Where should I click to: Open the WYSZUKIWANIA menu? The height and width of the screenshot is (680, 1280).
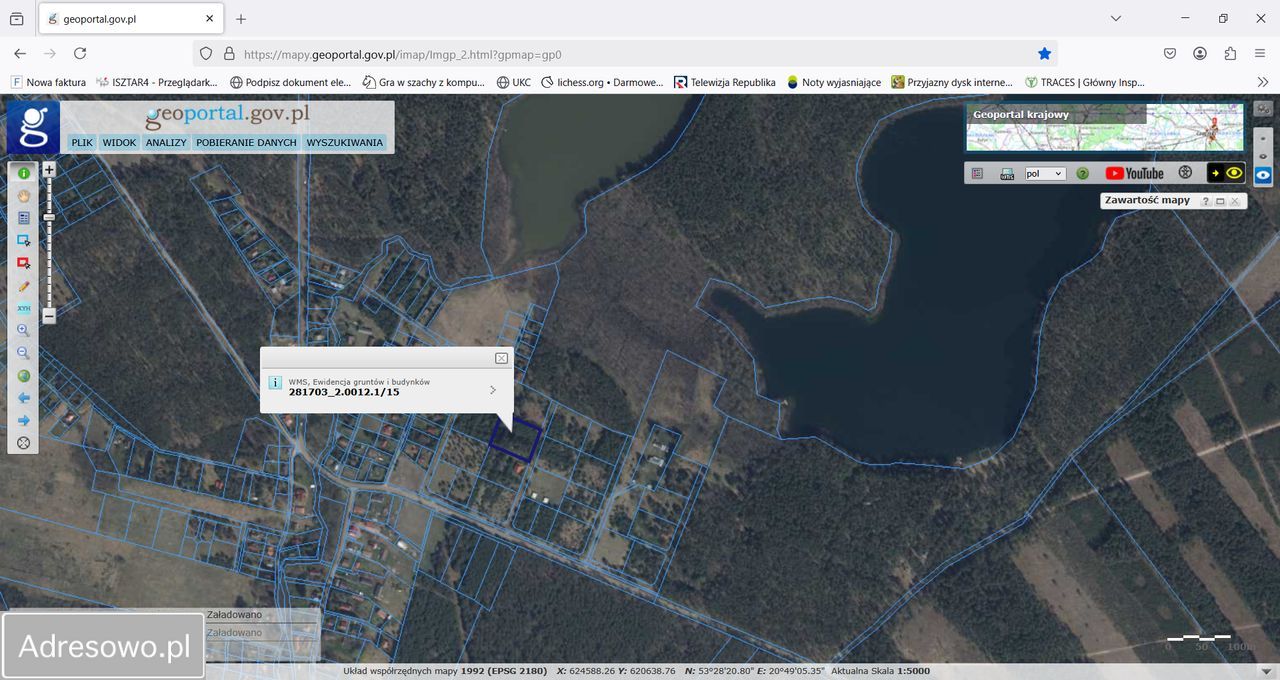pos(344,142)
